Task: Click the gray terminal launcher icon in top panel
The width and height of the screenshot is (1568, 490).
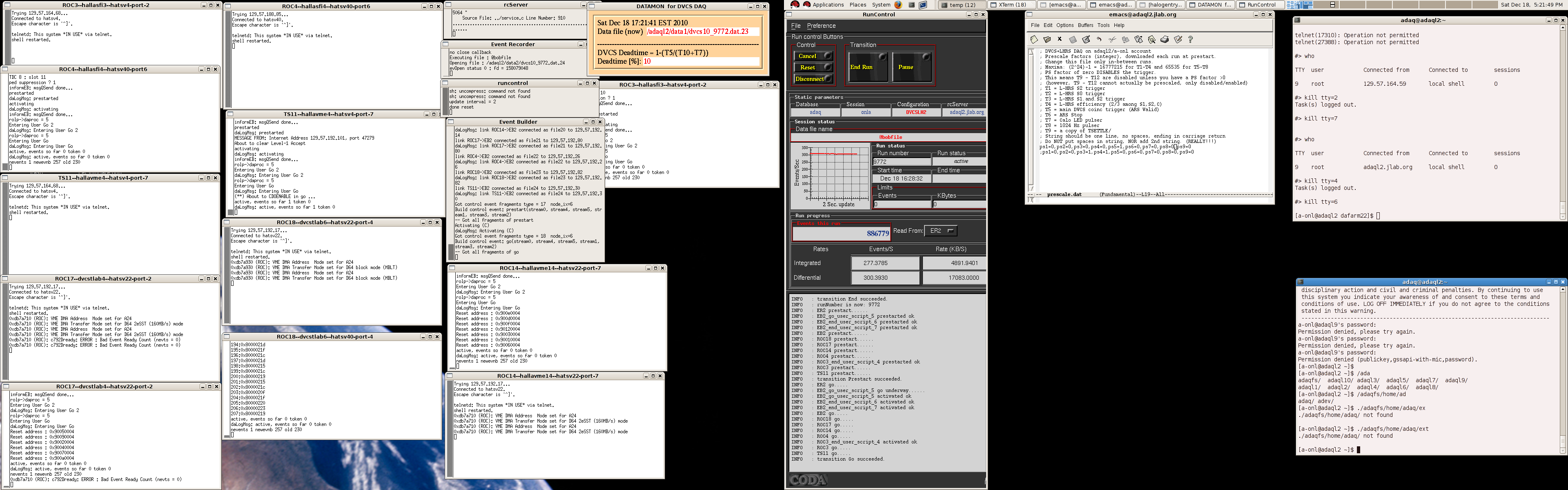Action: point(911,4)
